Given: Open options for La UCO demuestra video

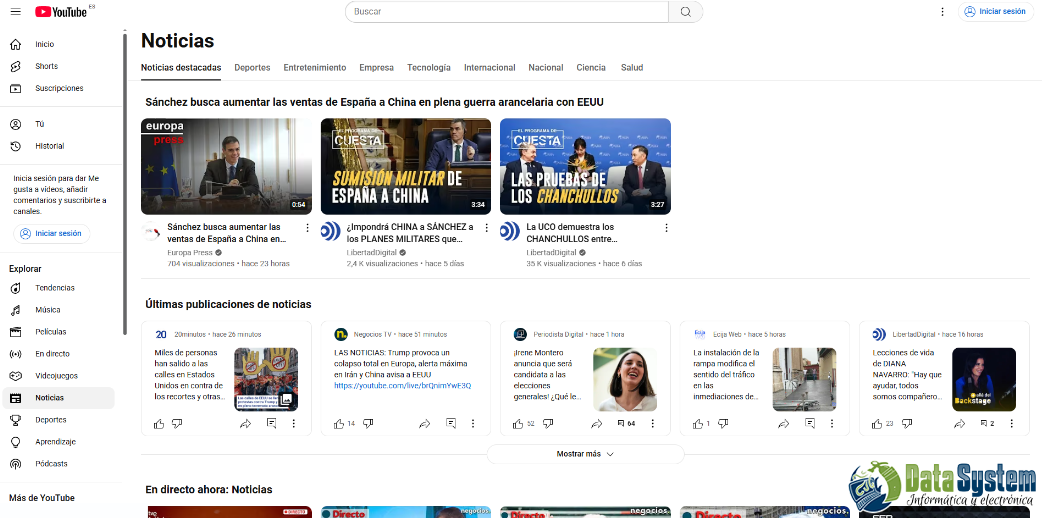Looking at the screenshot, I should point(666,227).
